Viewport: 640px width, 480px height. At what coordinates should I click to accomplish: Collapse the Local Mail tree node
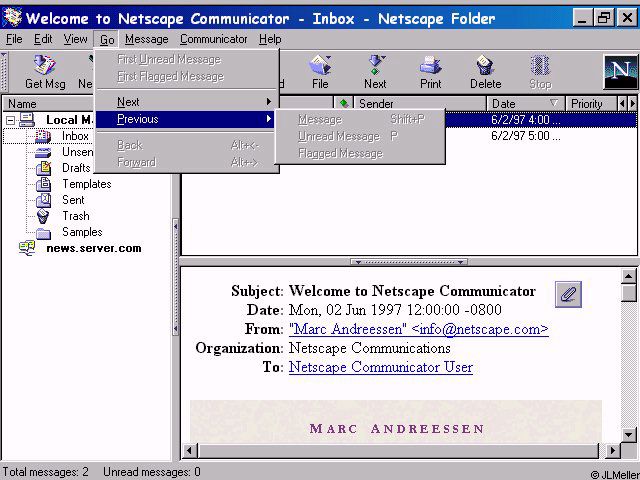(11, 120)
